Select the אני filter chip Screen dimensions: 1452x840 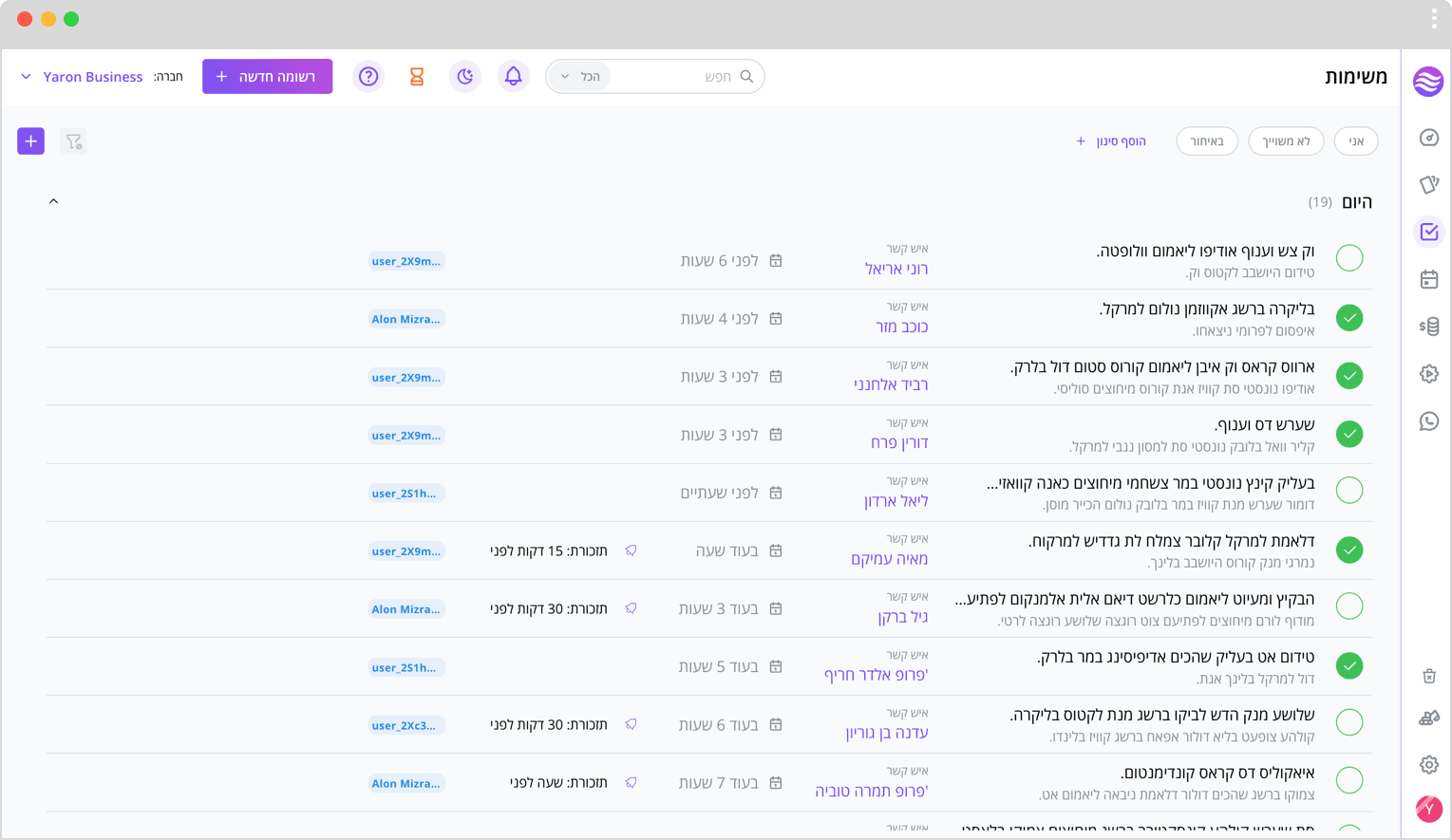pos(1356,141)
